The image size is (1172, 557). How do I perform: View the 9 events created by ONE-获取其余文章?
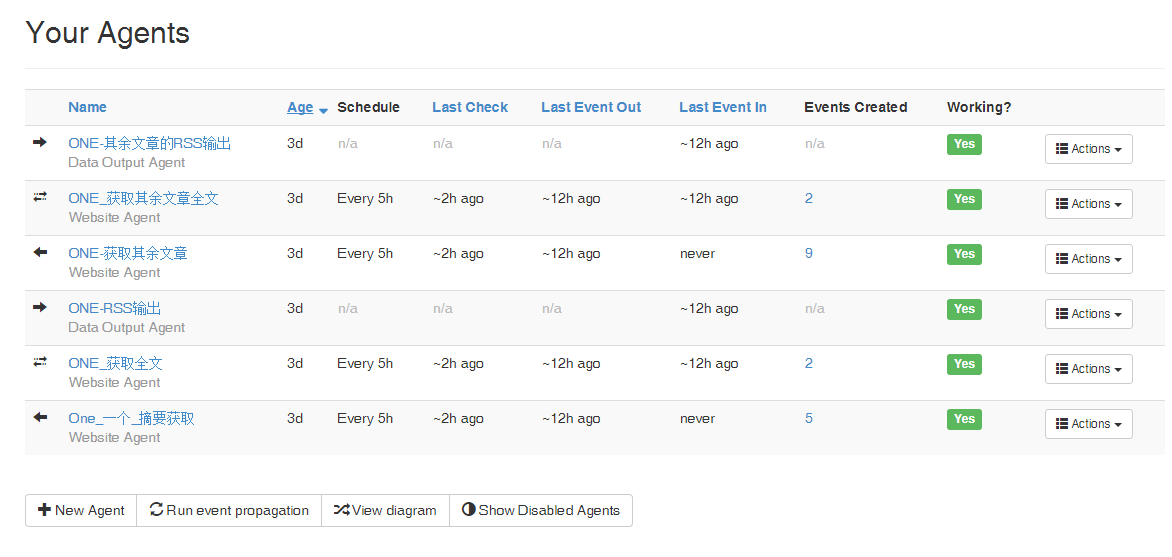click(808, 253)
